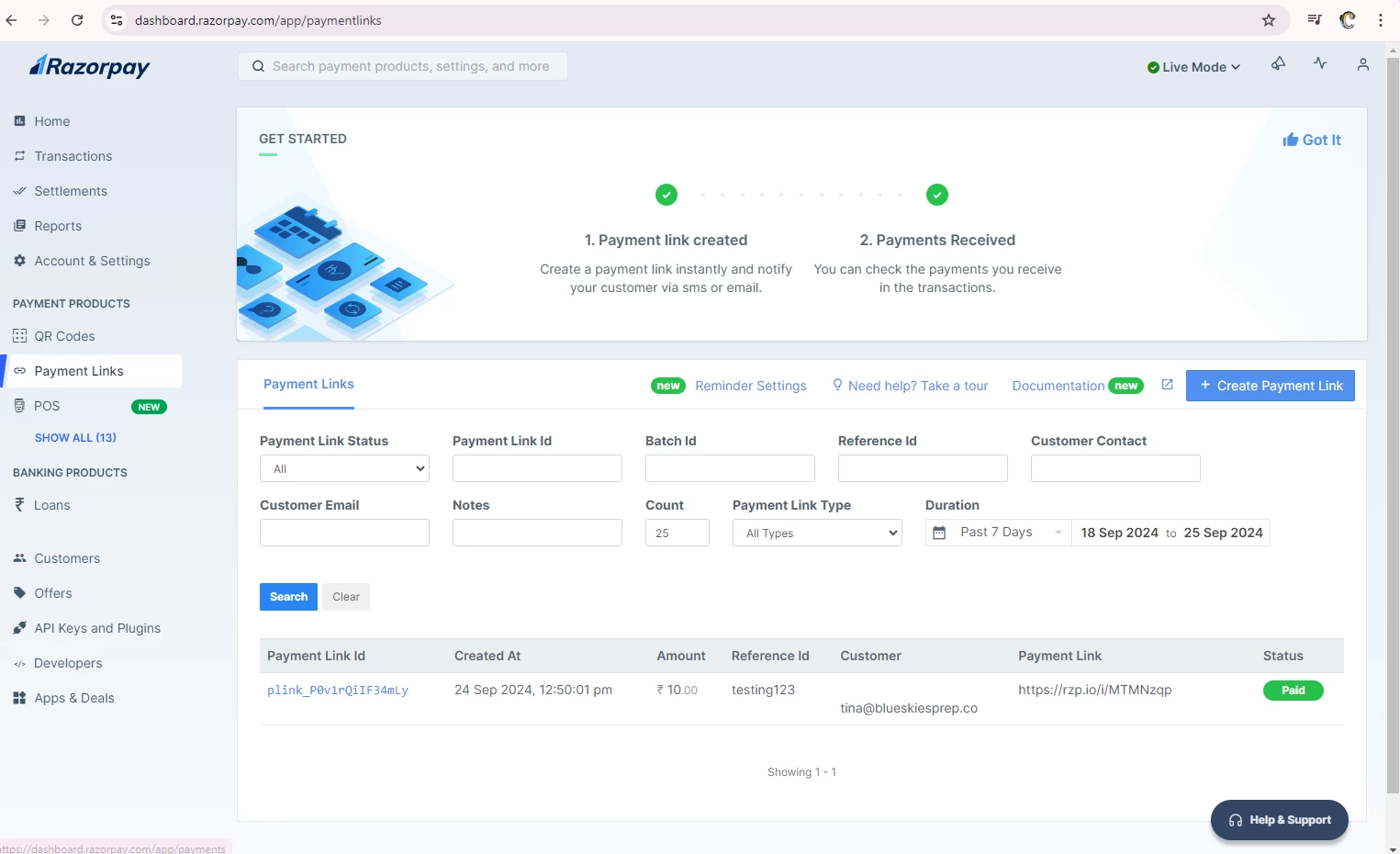Screen dimensions: 1400x854
Task: Click the https://rzp.io/i/MTMNzqp link text
Action: pyautogui.click(x=1094, y=690)
